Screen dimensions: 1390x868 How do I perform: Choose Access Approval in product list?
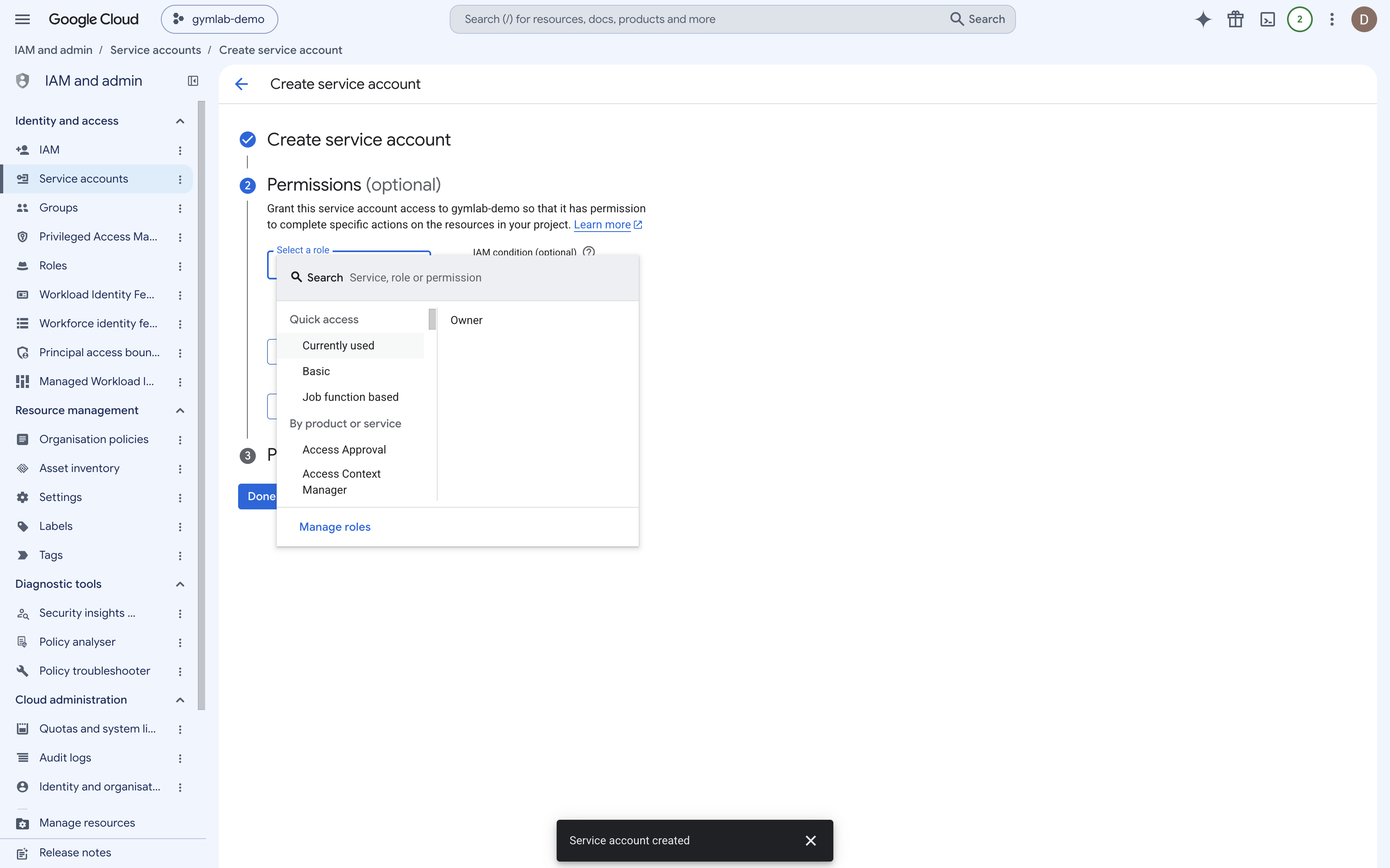350,449
